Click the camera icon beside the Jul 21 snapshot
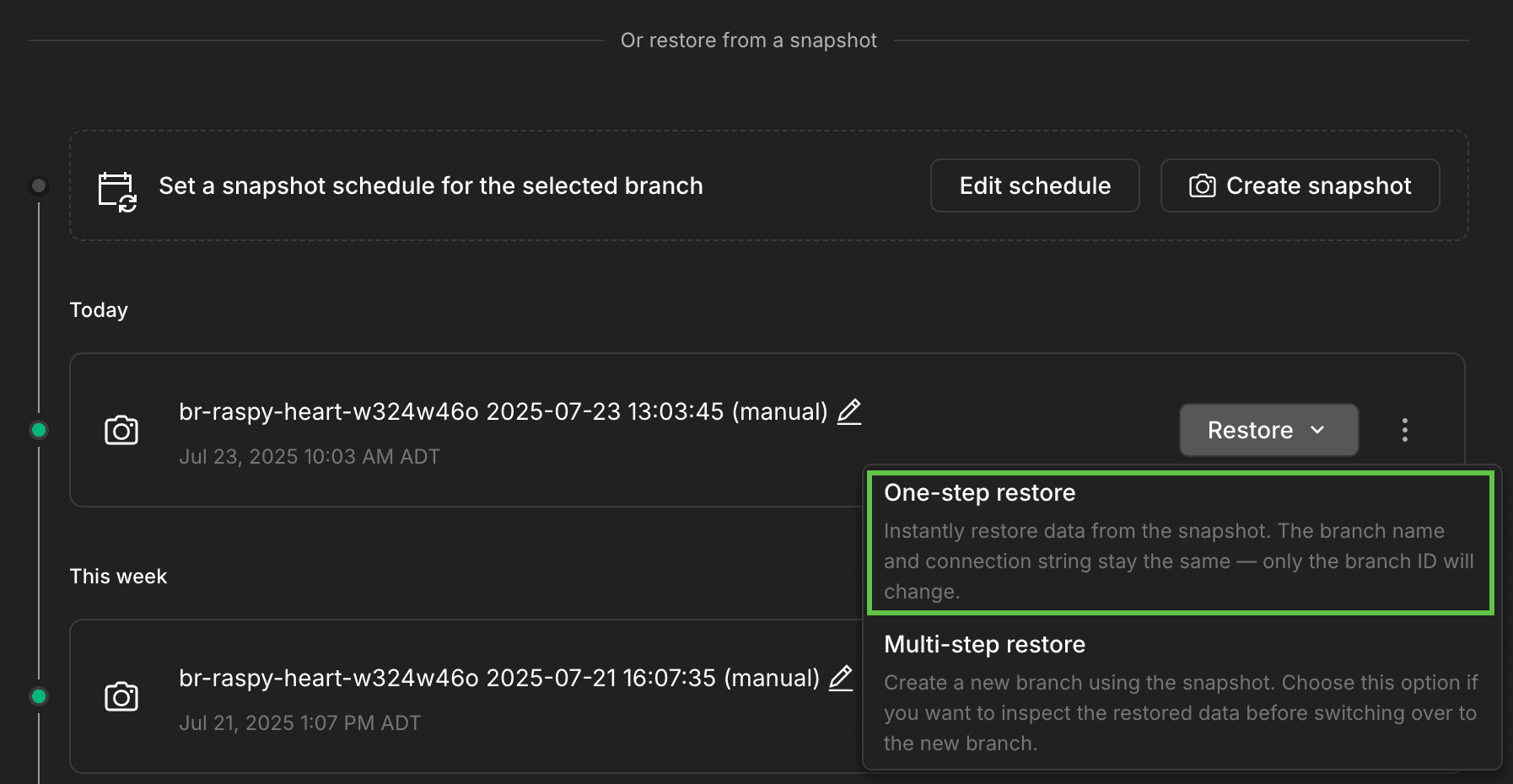1513x784 pixels. 121,695
